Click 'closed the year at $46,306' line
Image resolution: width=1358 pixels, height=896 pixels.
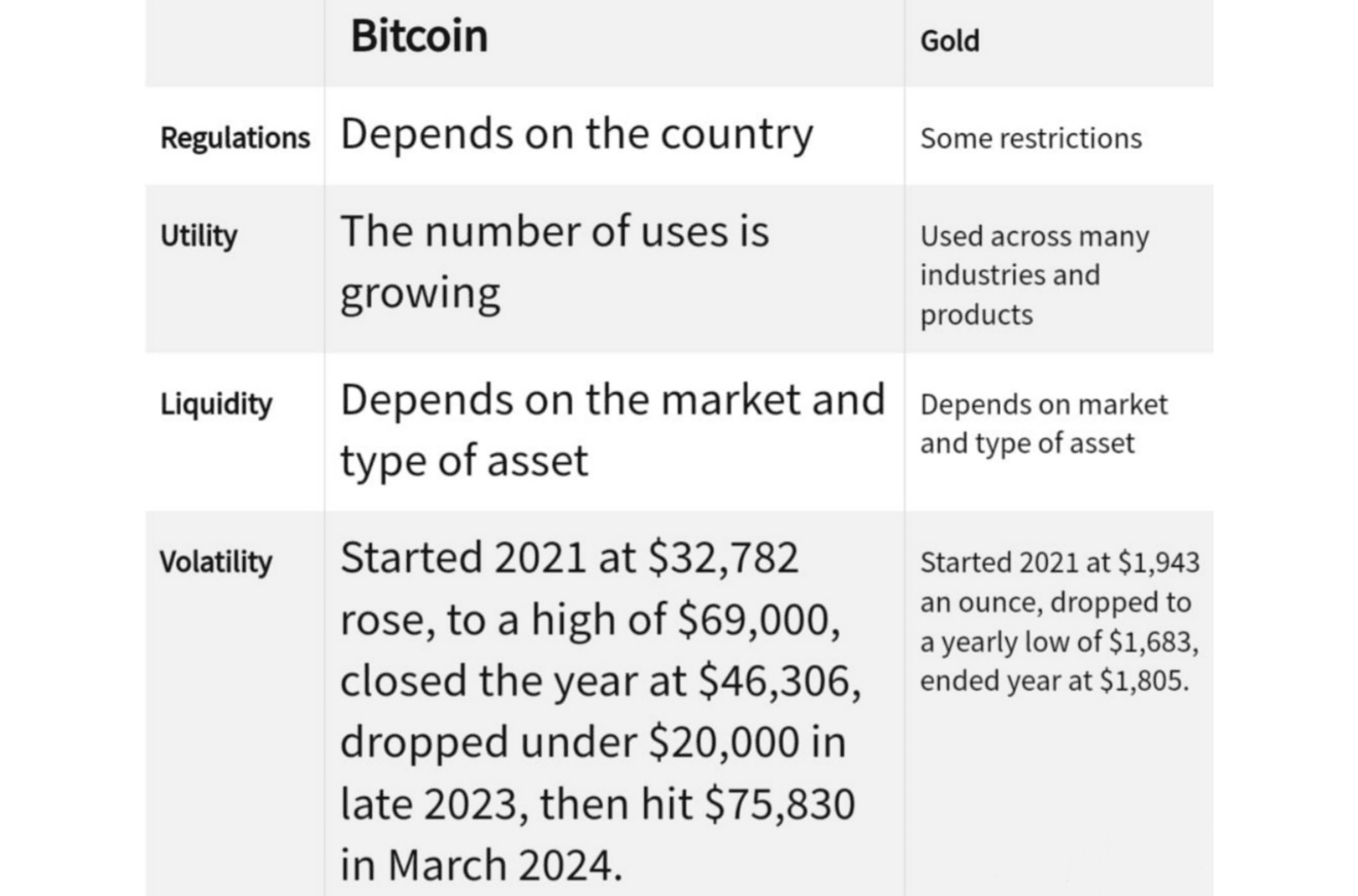pos(601,681)
